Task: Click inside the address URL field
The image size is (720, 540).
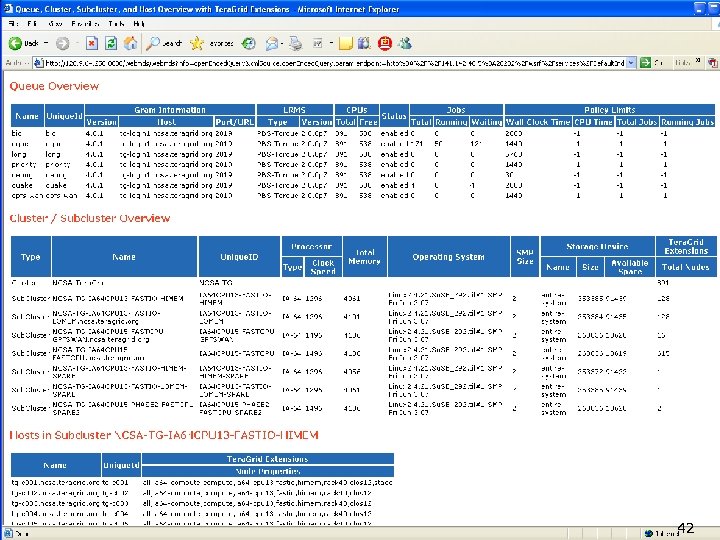Action: click(335, 63)
